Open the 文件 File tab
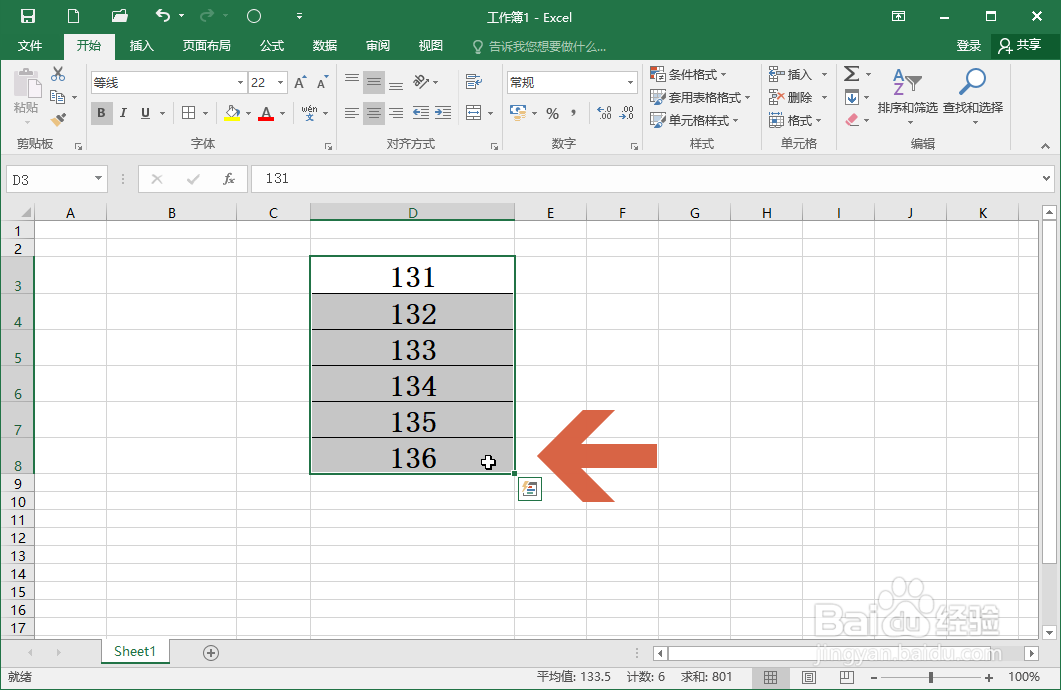Image resolution: width=1061 pixels, height=690 pixels. 30,45
